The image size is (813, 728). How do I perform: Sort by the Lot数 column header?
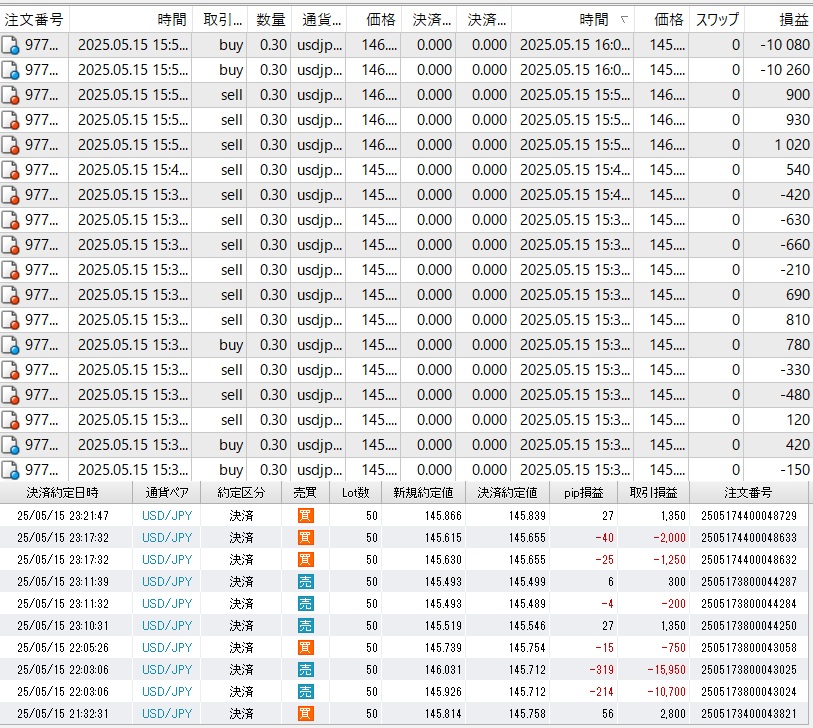click(x=355, y=492)
